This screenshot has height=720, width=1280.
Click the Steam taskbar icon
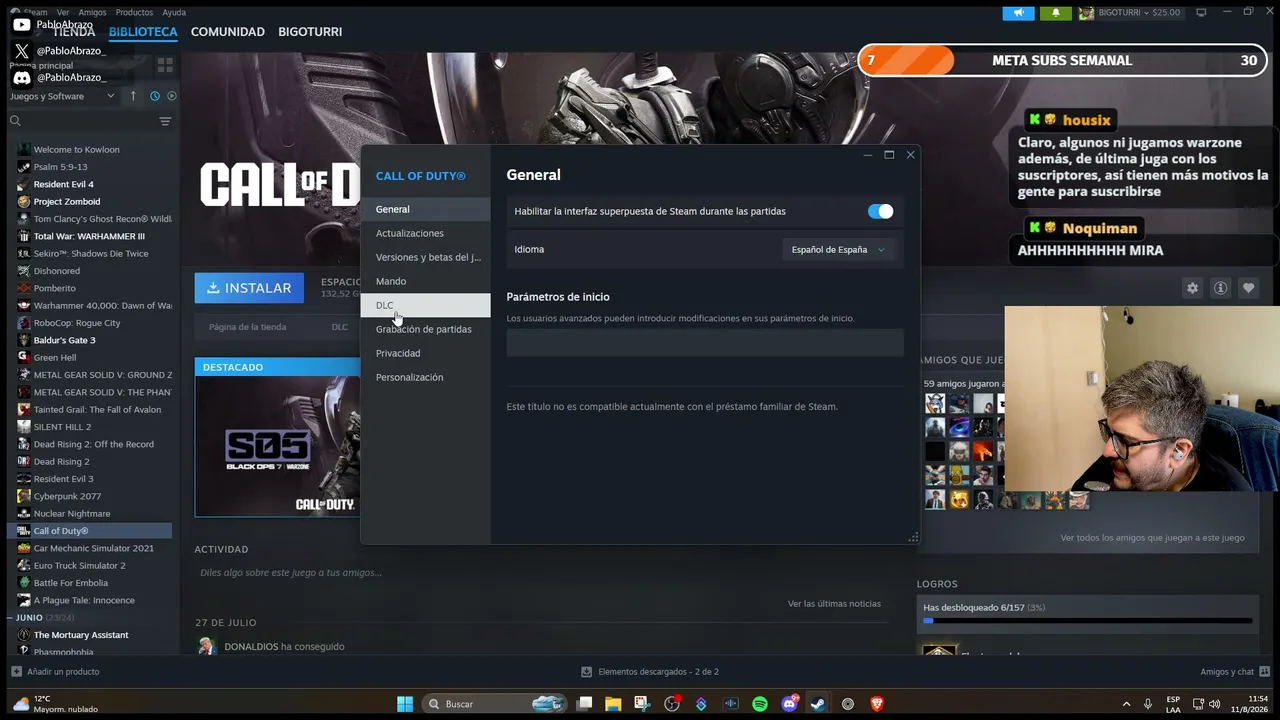pyautogui.click(x=818, y=704)
